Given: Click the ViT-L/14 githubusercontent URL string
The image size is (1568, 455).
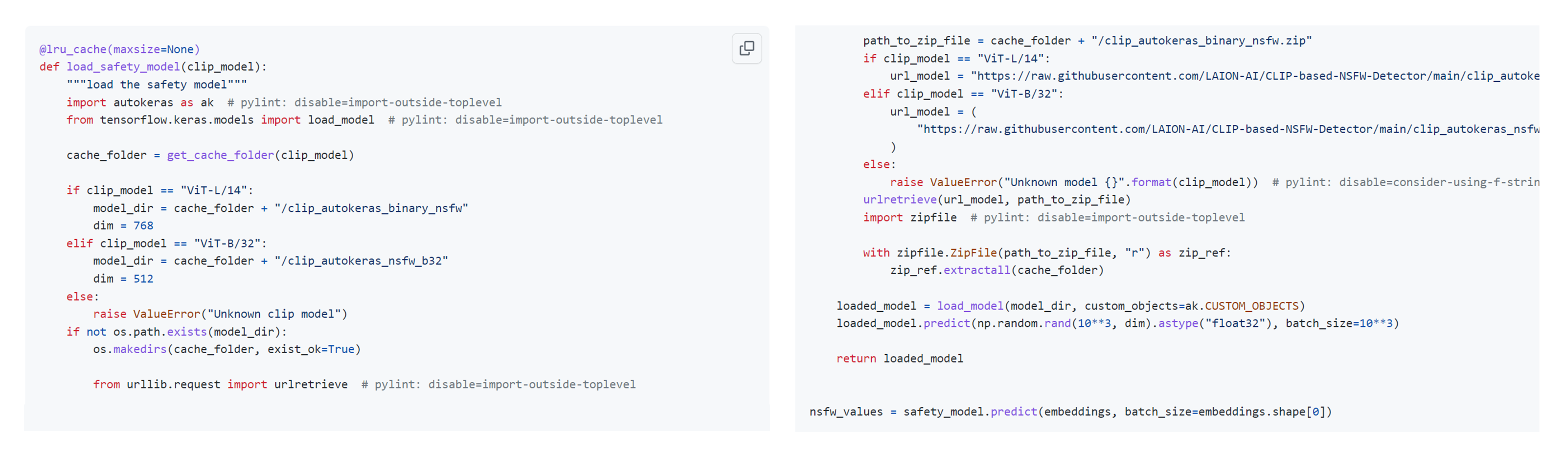Looking at the screenshot, I should (1255, 76).
